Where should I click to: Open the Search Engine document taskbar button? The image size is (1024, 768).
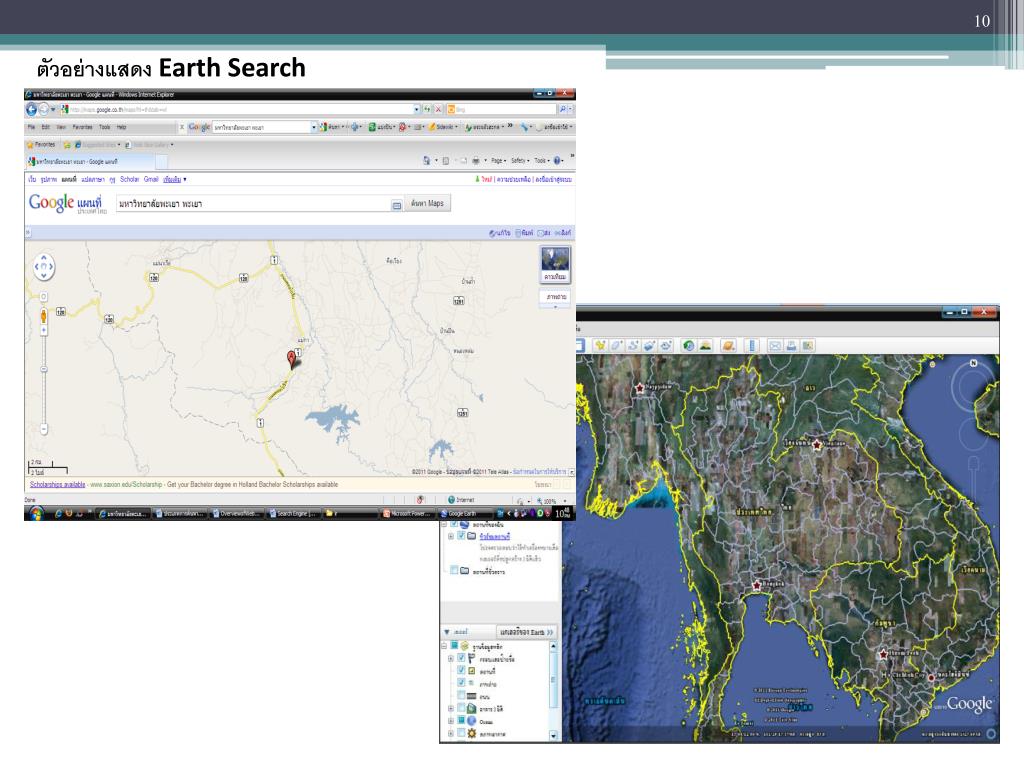point(294,514)
